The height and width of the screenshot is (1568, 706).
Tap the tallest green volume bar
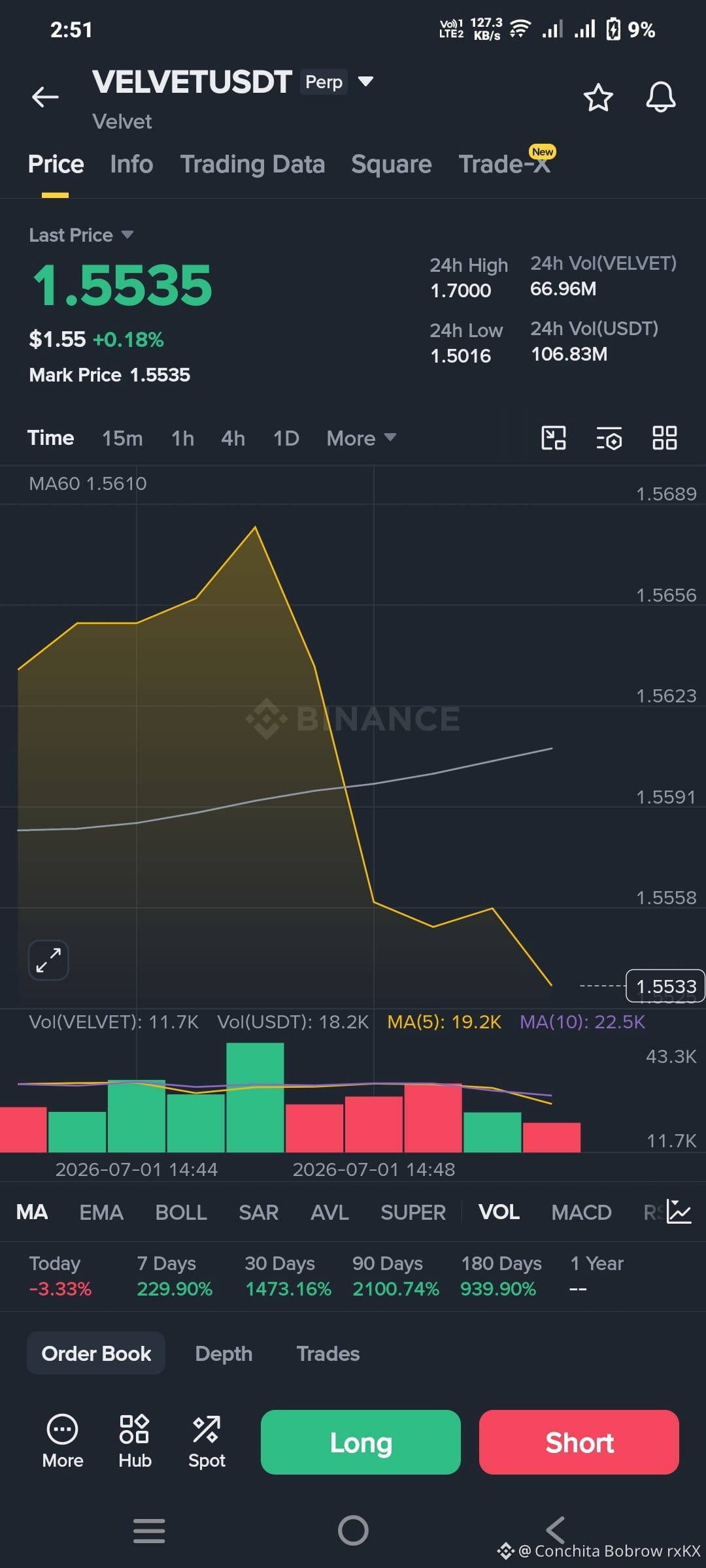[255, 1097]
